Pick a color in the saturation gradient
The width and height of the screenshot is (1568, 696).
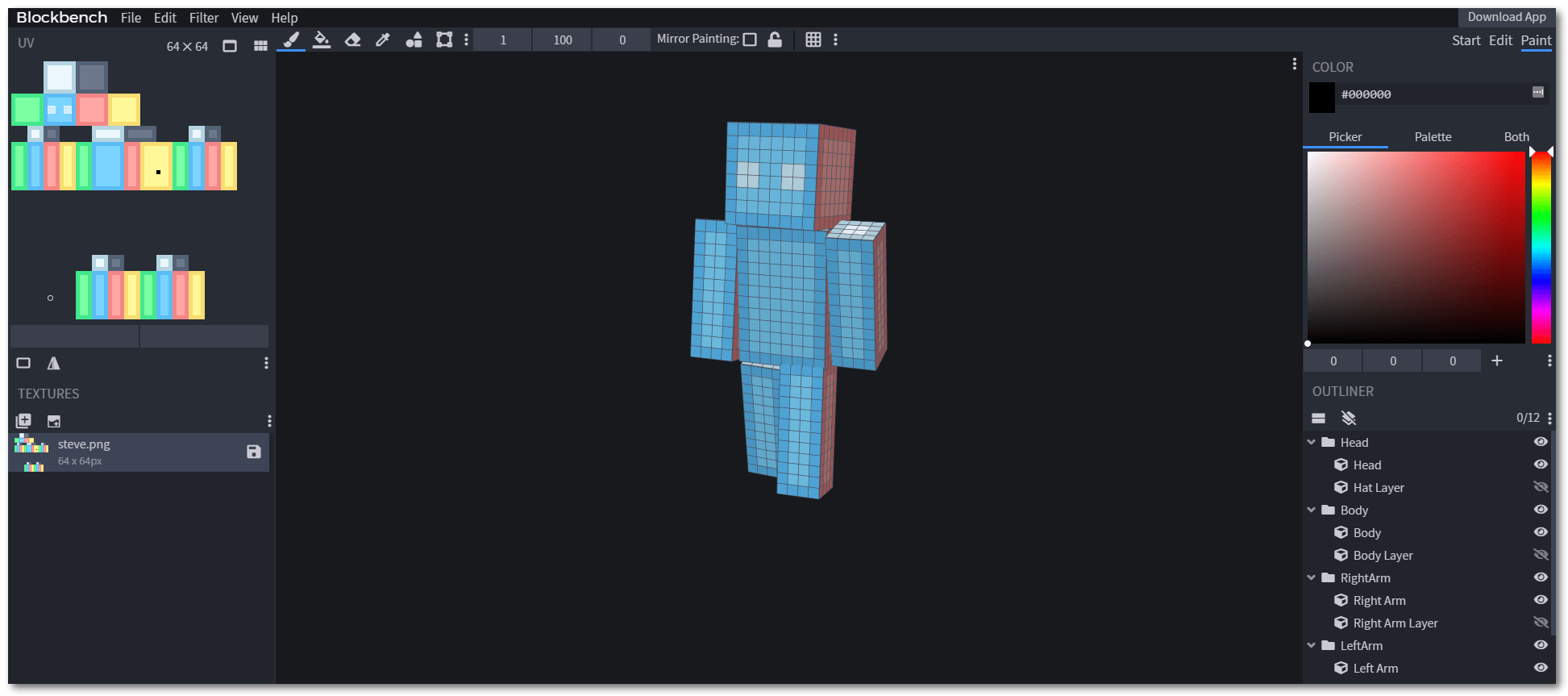1416,247
